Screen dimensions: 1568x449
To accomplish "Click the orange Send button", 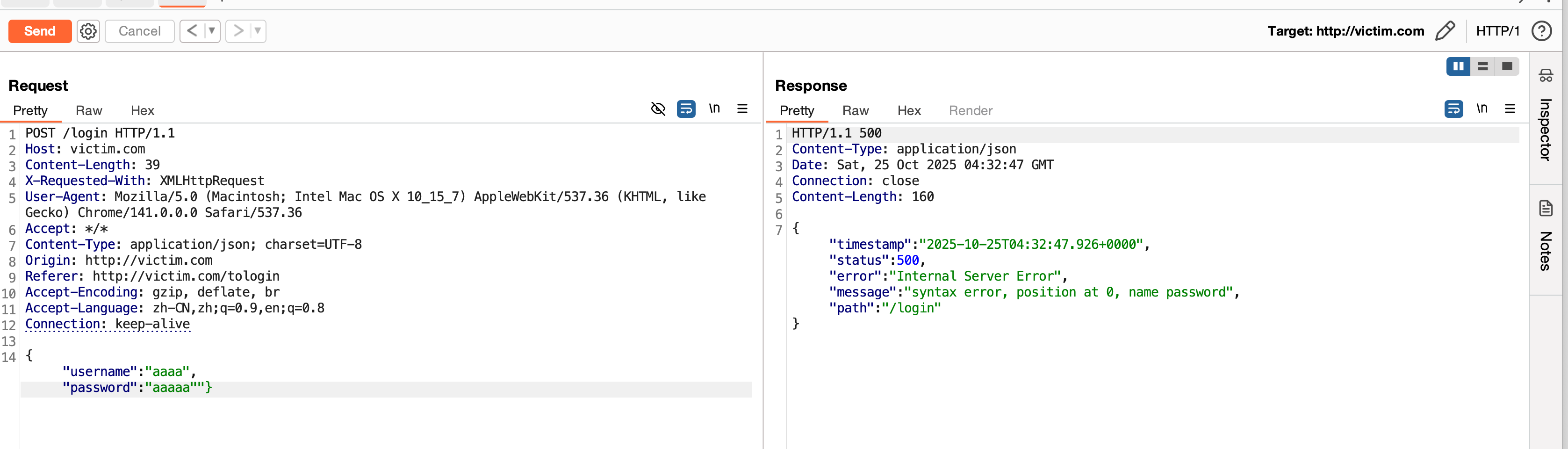I will (x=40, y=31).
